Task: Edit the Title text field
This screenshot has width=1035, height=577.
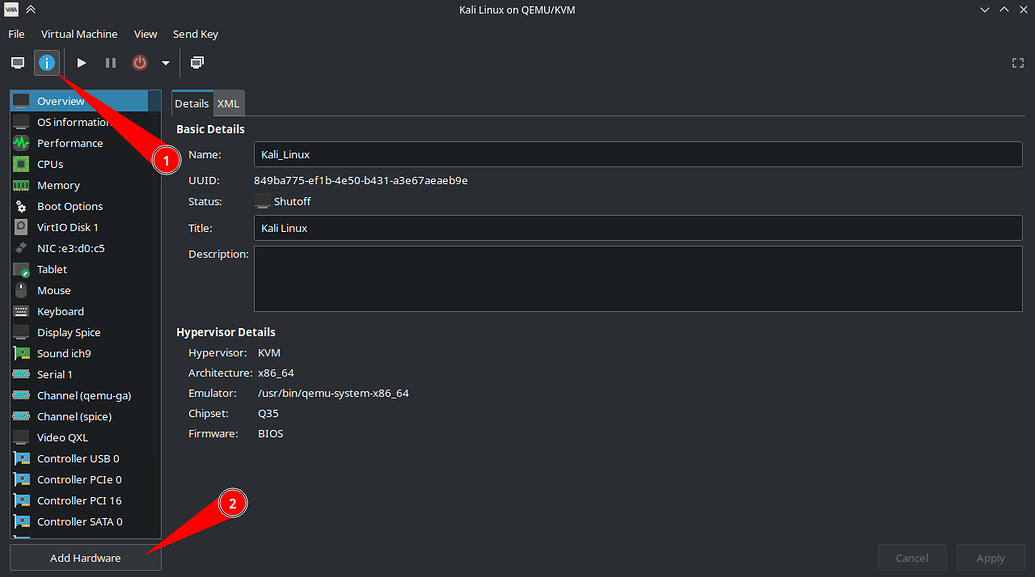Action: pyautogui.click(x=637, y=227)
